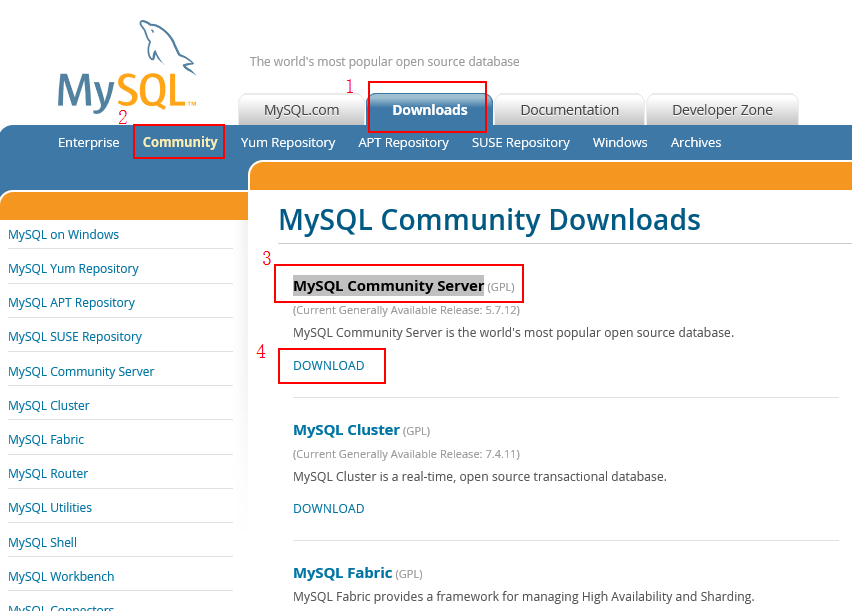The width and height of the screenshot is (852, 611).
Task: Choose Windows in the navigation bar
Action: coord(620,142)
